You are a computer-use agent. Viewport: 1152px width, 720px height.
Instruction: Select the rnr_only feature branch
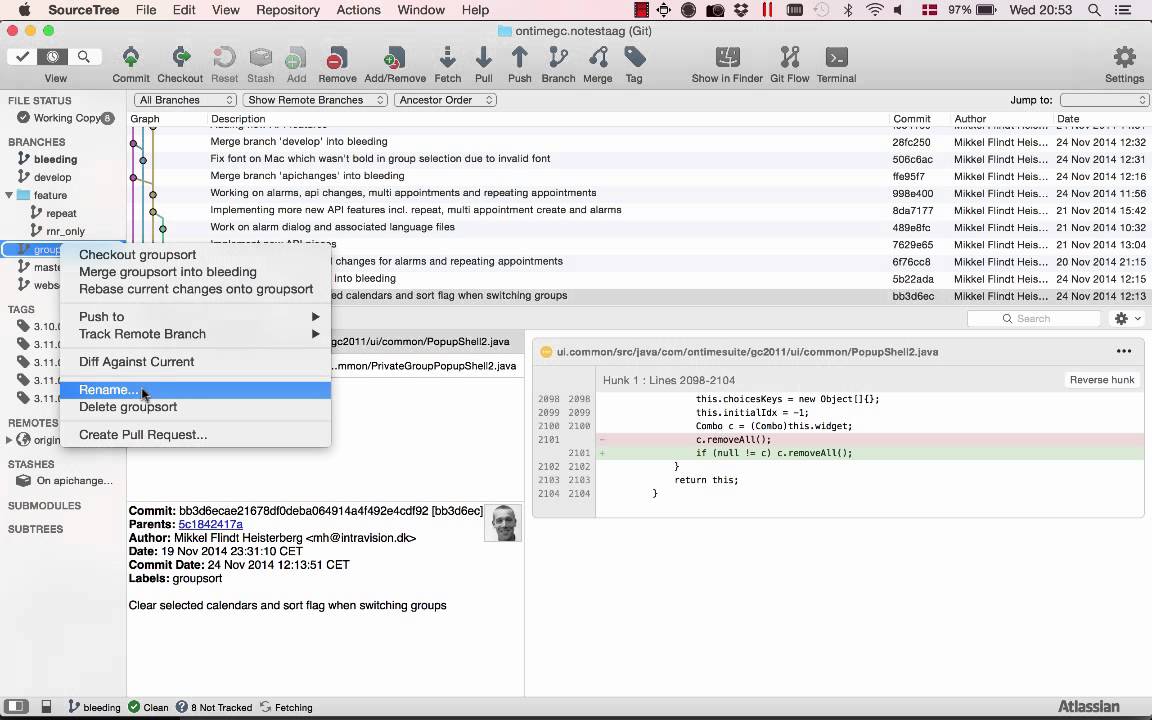pos(65,231)
